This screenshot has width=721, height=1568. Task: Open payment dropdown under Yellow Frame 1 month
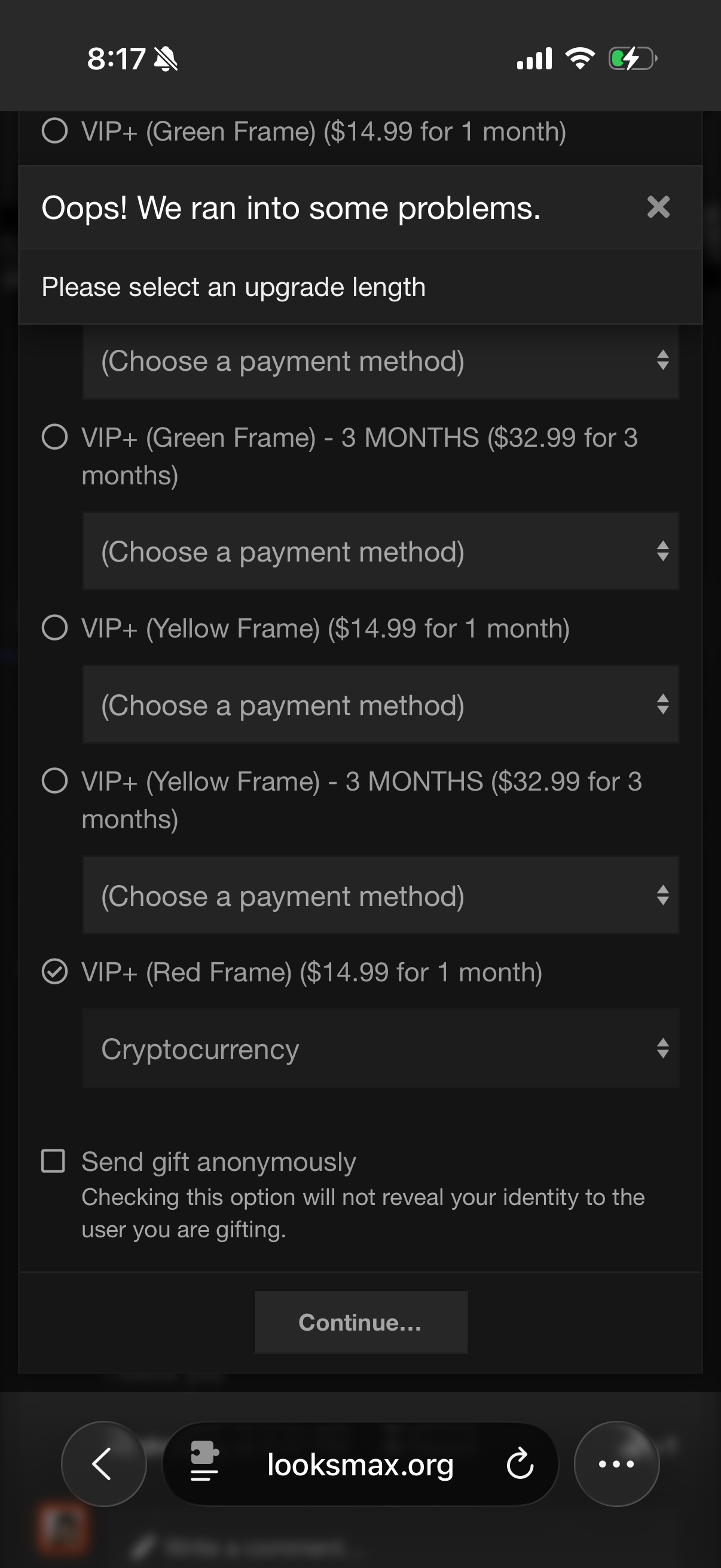[x=380, y=705]
